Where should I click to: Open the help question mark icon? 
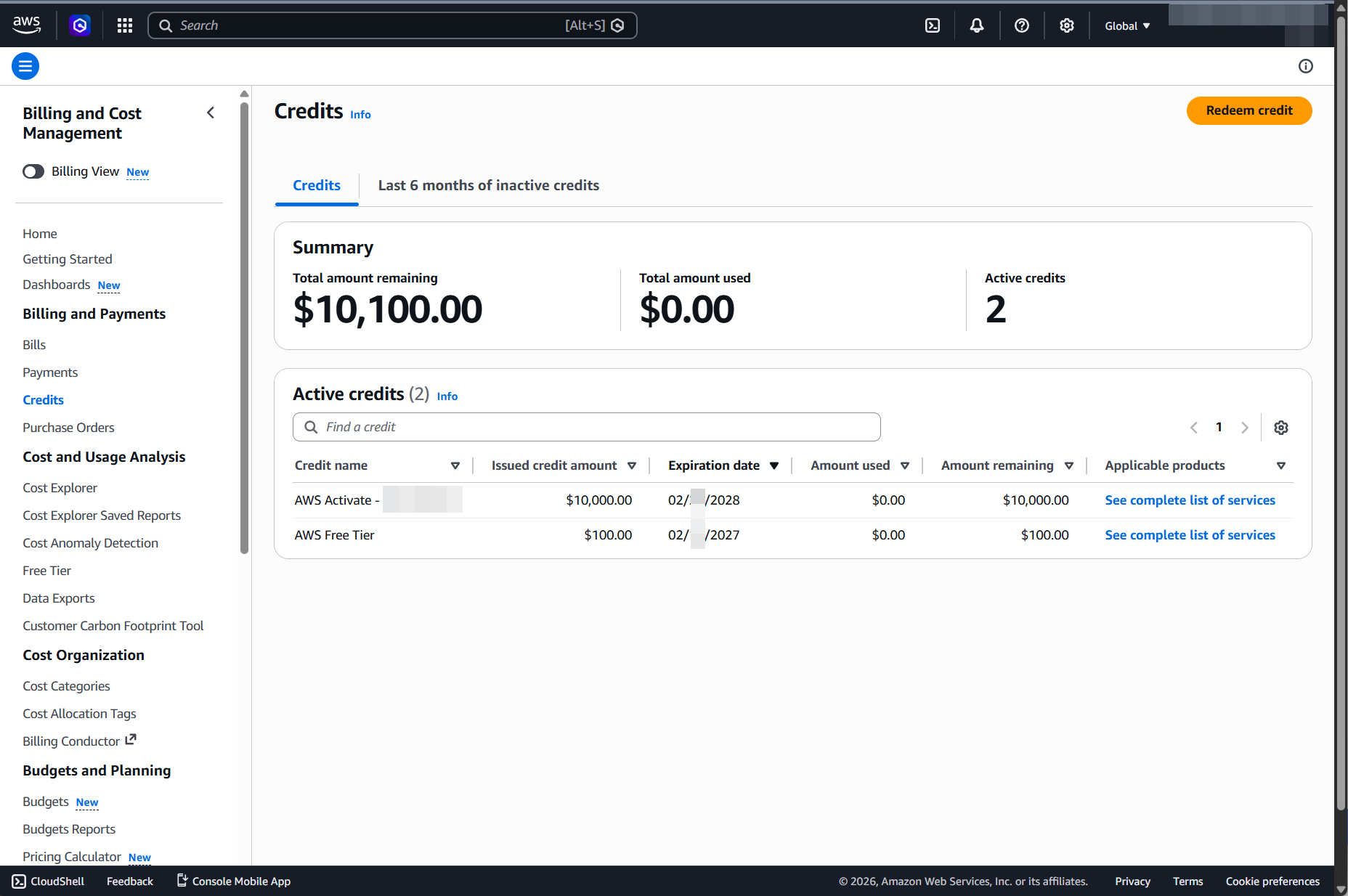(1022, 25)
